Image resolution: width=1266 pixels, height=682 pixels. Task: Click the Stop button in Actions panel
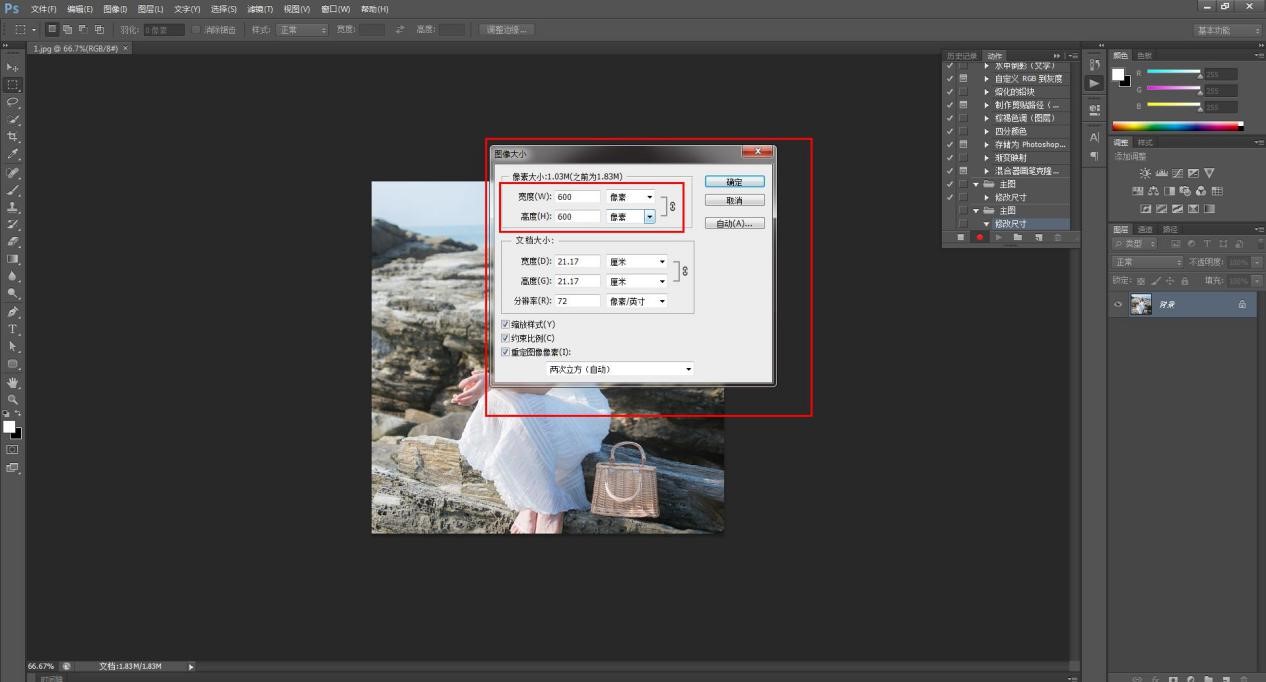pyautogui.click(x=961, y=237)
